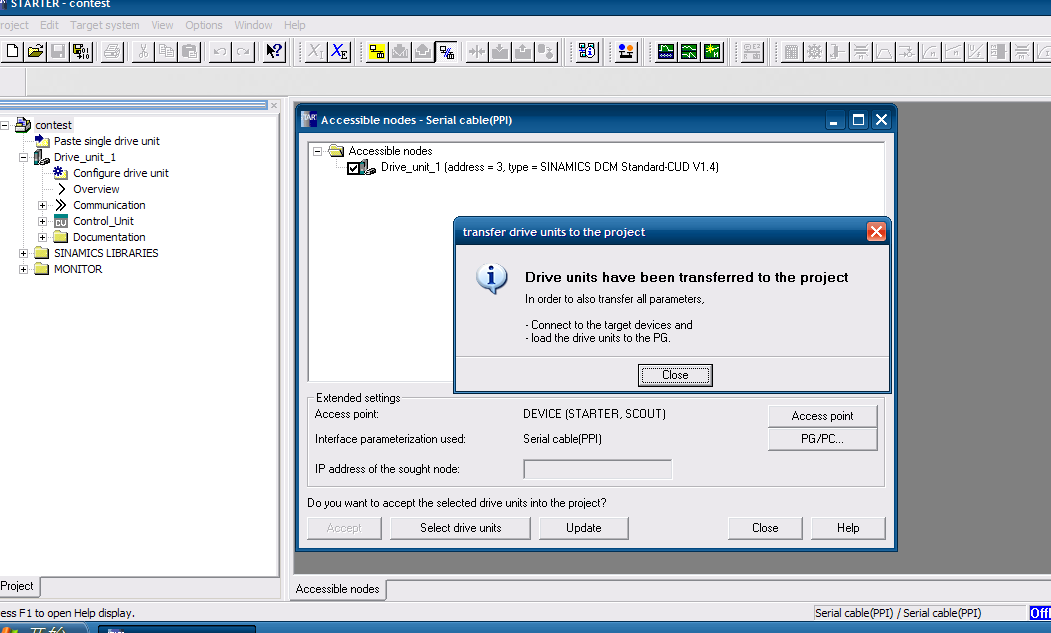Click the green measuring function spark icon

click(x=712, y=52)
